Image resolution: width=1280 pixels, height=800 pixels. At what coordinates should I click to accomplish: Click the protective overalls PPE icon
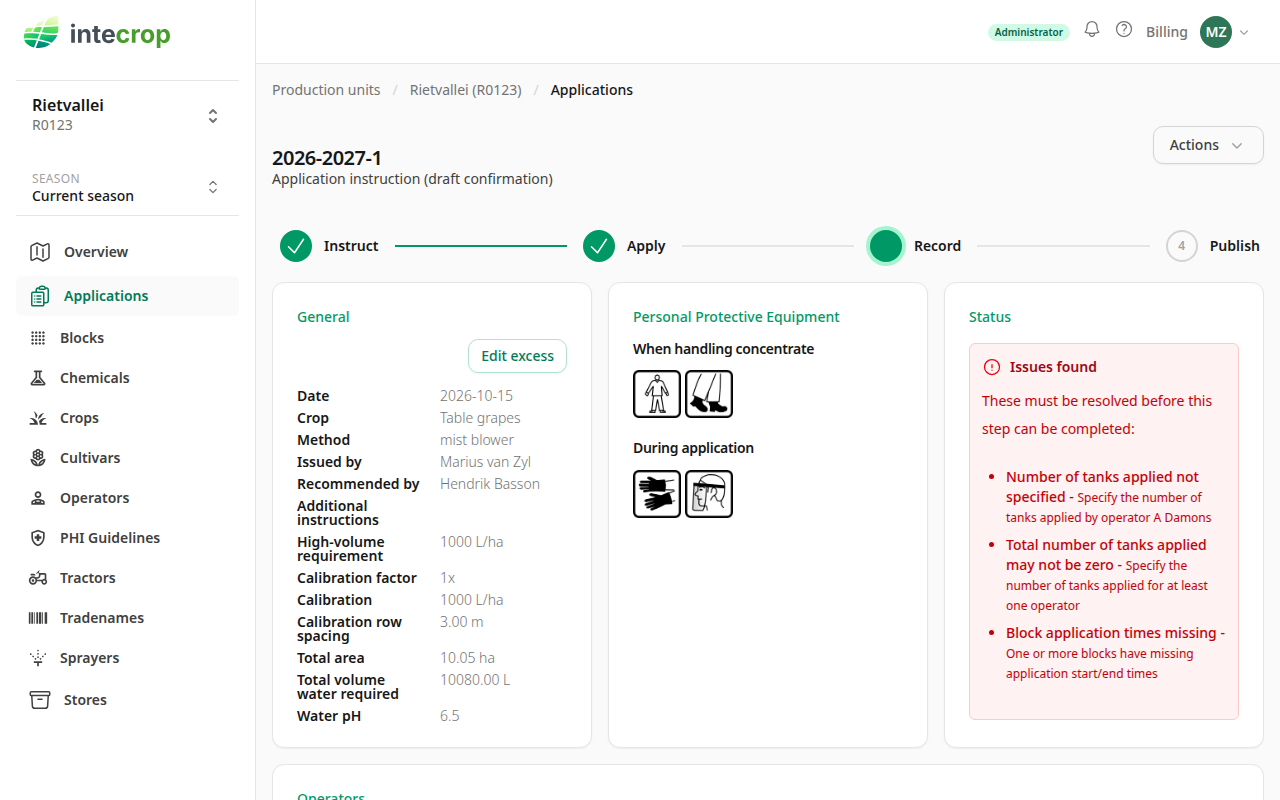[x=657, y=394]
